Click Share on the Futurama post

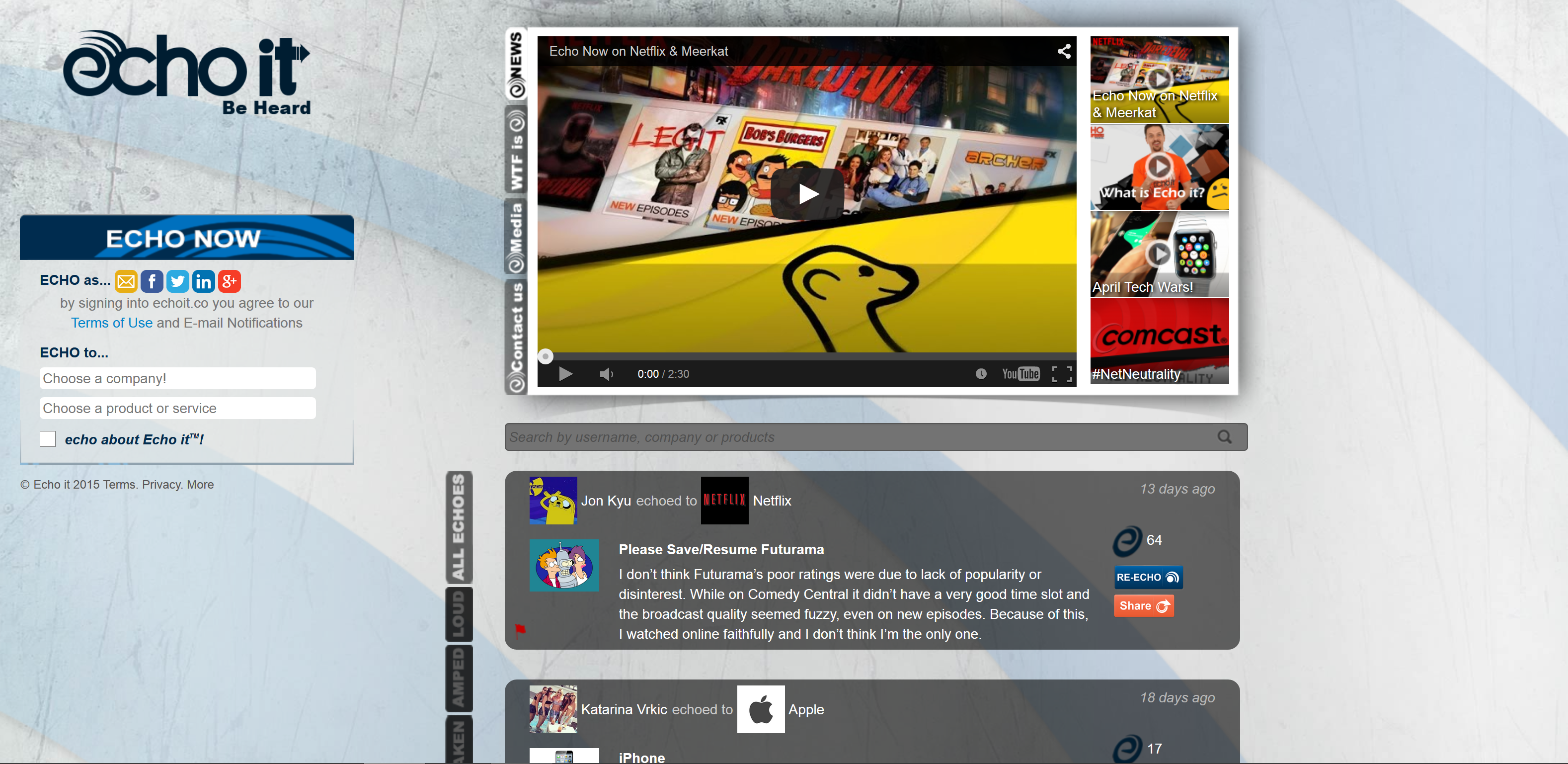[1144, 606]
